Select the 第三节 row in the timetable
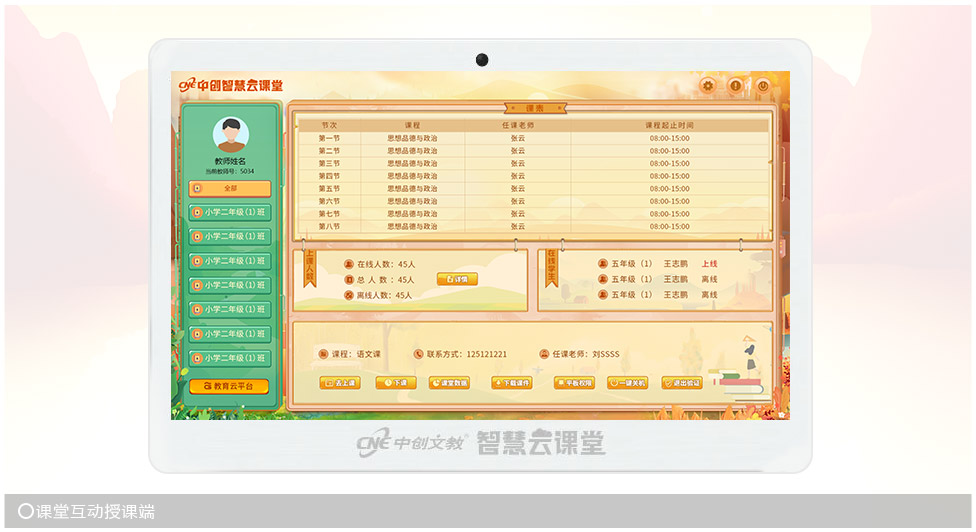The width and height of the screenshot is (976, 532). 329,163
